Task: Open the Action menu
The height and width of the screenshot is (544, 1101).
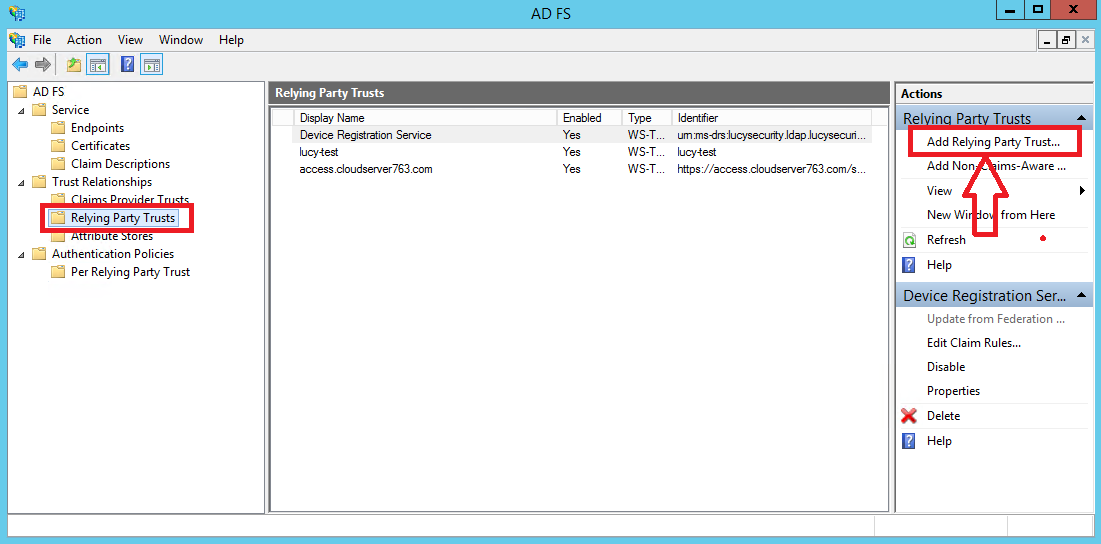Action: click(84, 40)
